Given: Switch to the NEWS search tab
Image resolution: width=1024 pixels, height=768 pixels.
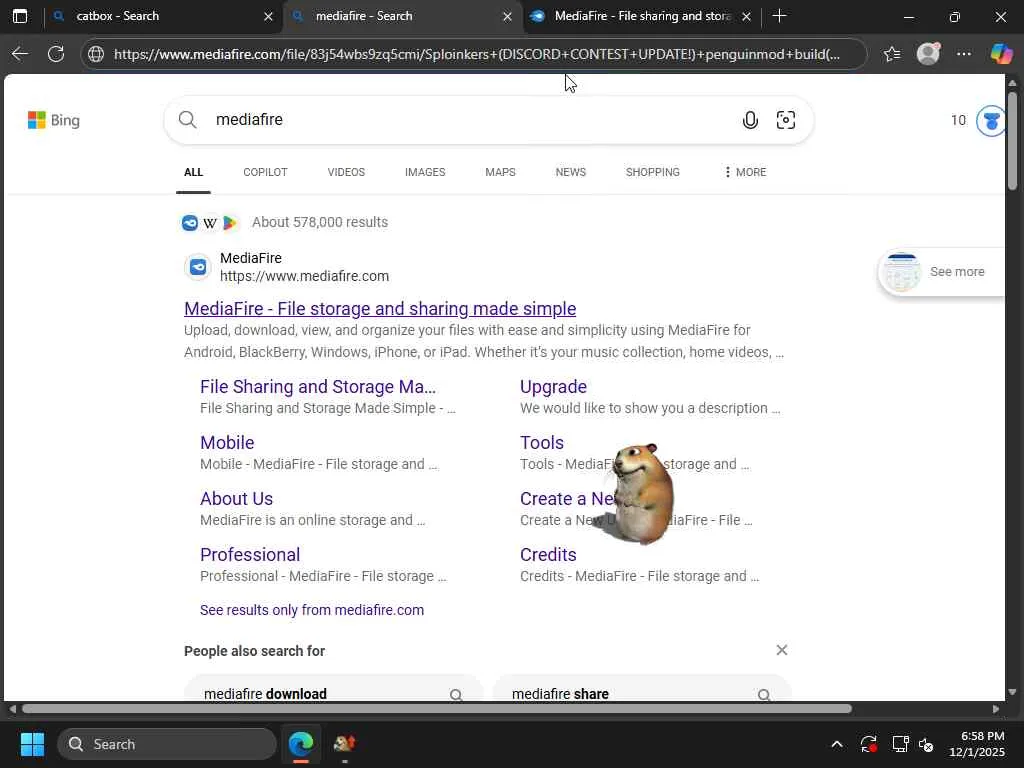Looking at the screenshot, I should click(571, 172).
